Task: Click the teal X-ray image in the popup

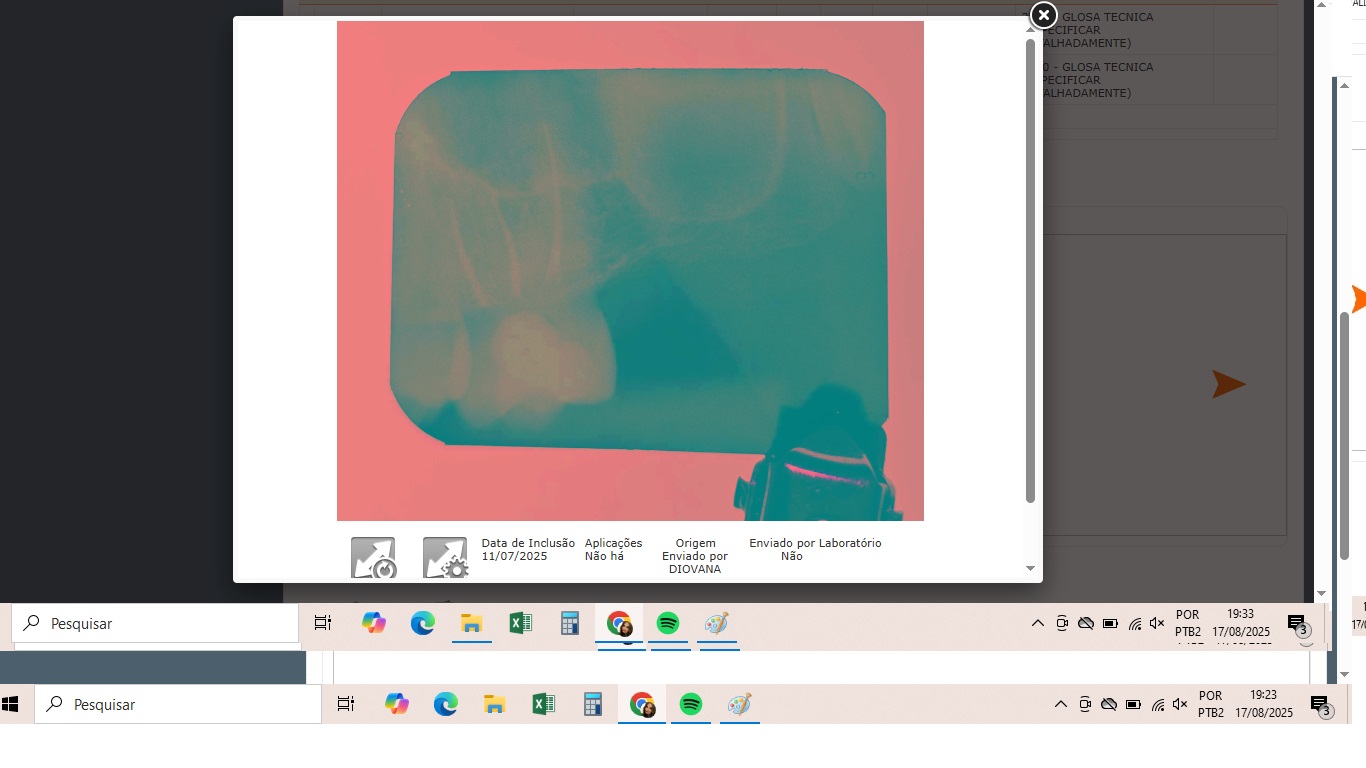Action: tap(630, 270)
